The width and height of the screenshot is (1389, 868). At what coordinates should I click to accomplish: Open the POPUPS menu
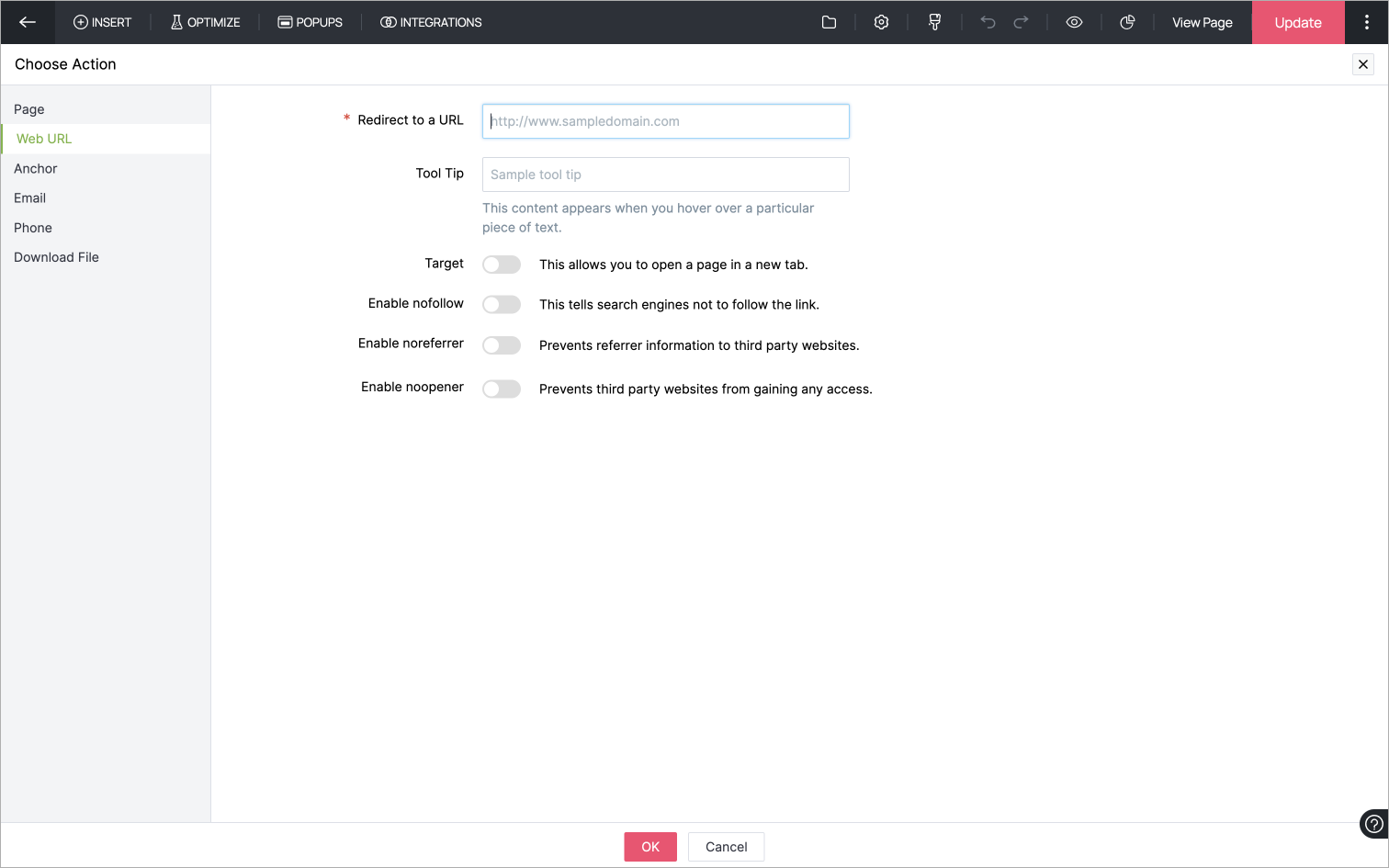tap(311, 22)
